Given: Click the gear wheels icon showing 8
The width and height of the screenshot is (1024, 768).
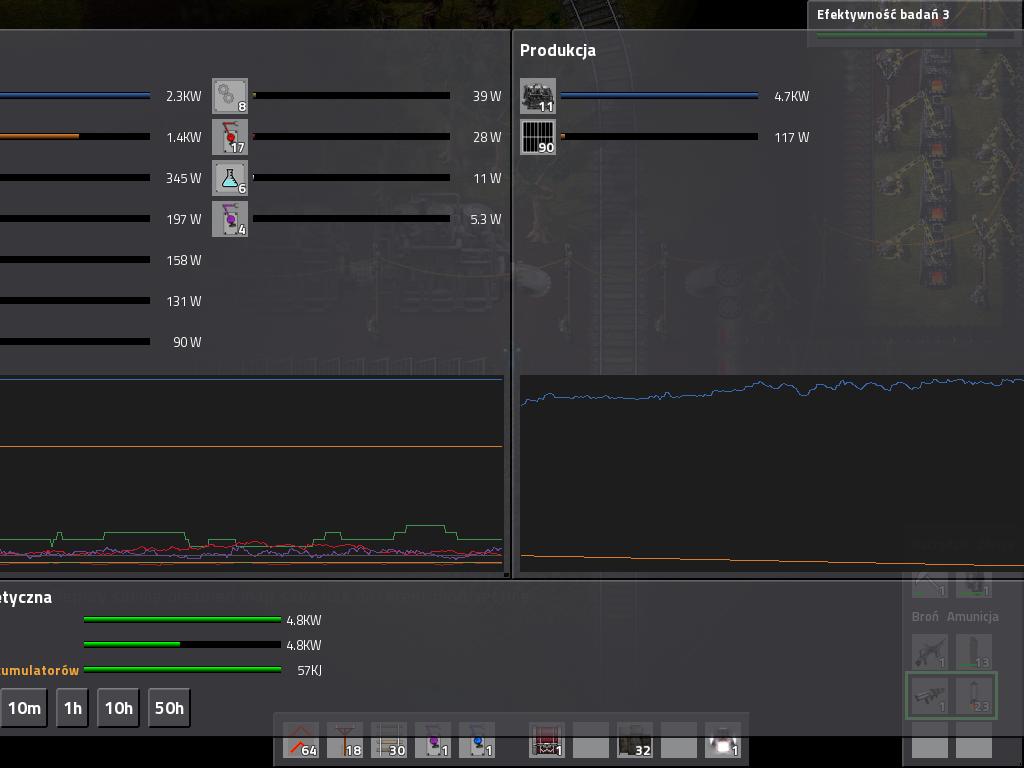Looking at the screenshot, I should tap(230, 96).
